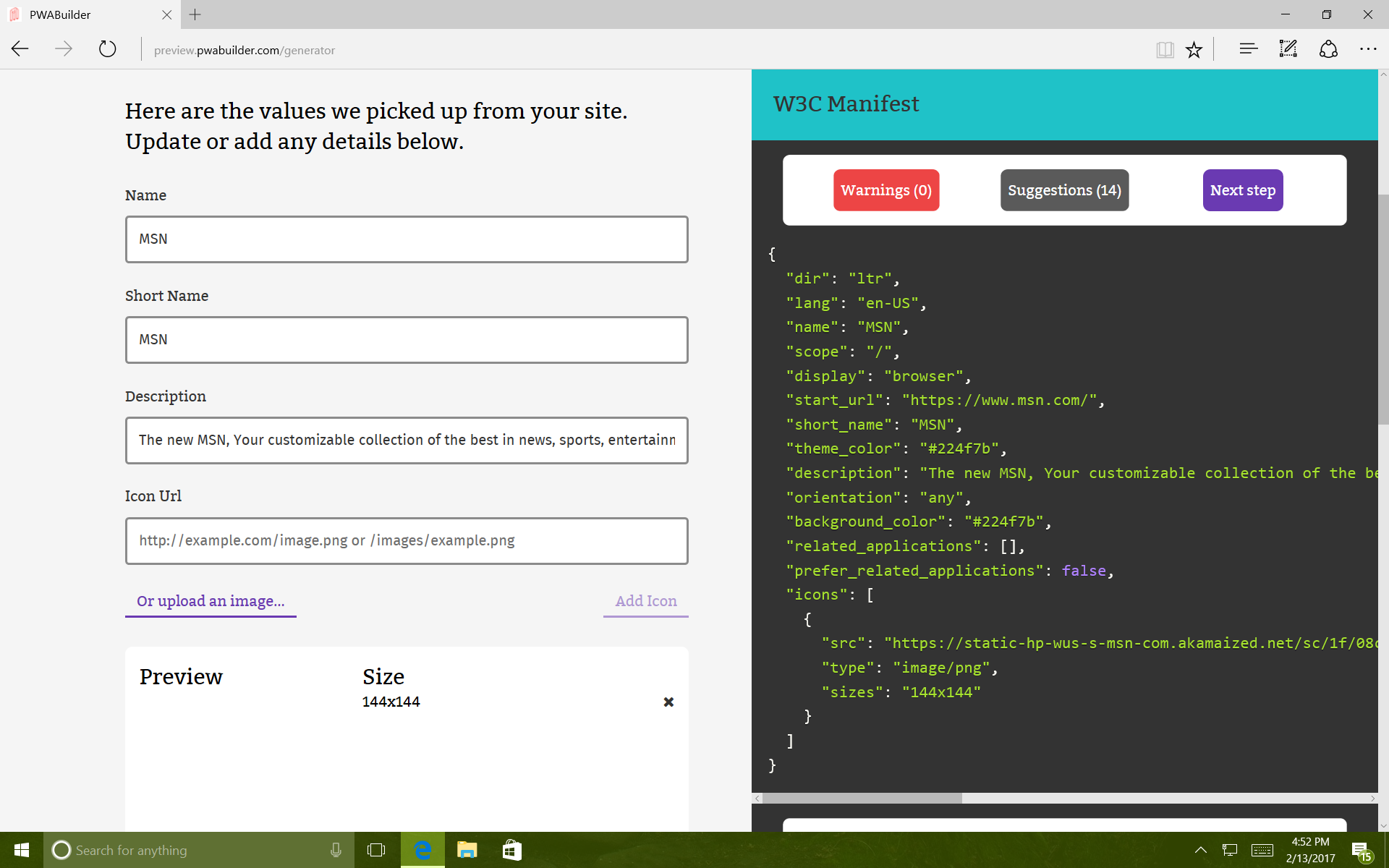This screenshot has height=868, width=1389.
Task: Click Or upload an image link
Action: [x=211, y=601]
